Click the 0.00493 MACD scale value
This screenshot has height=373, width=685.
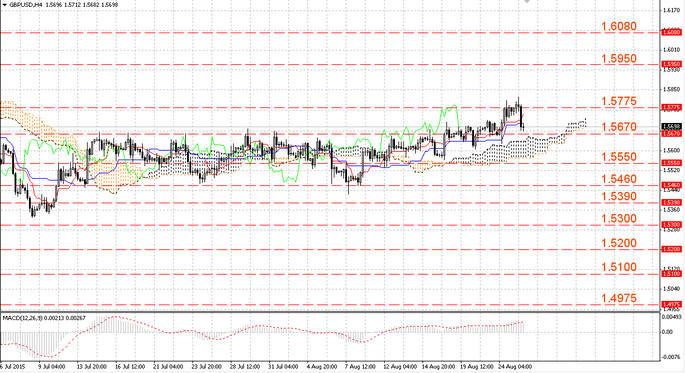(x=671, y=316)
